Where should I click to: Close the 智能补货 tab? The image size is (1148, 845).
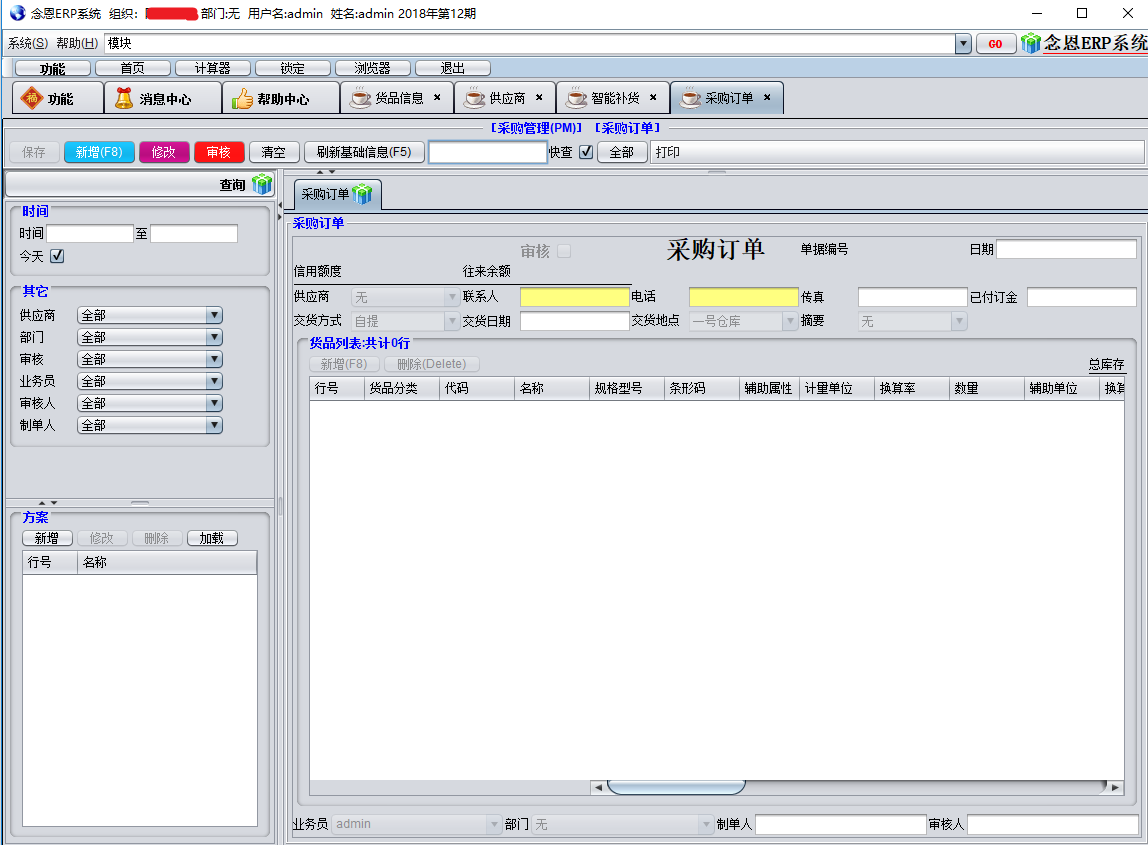(653, 98)
